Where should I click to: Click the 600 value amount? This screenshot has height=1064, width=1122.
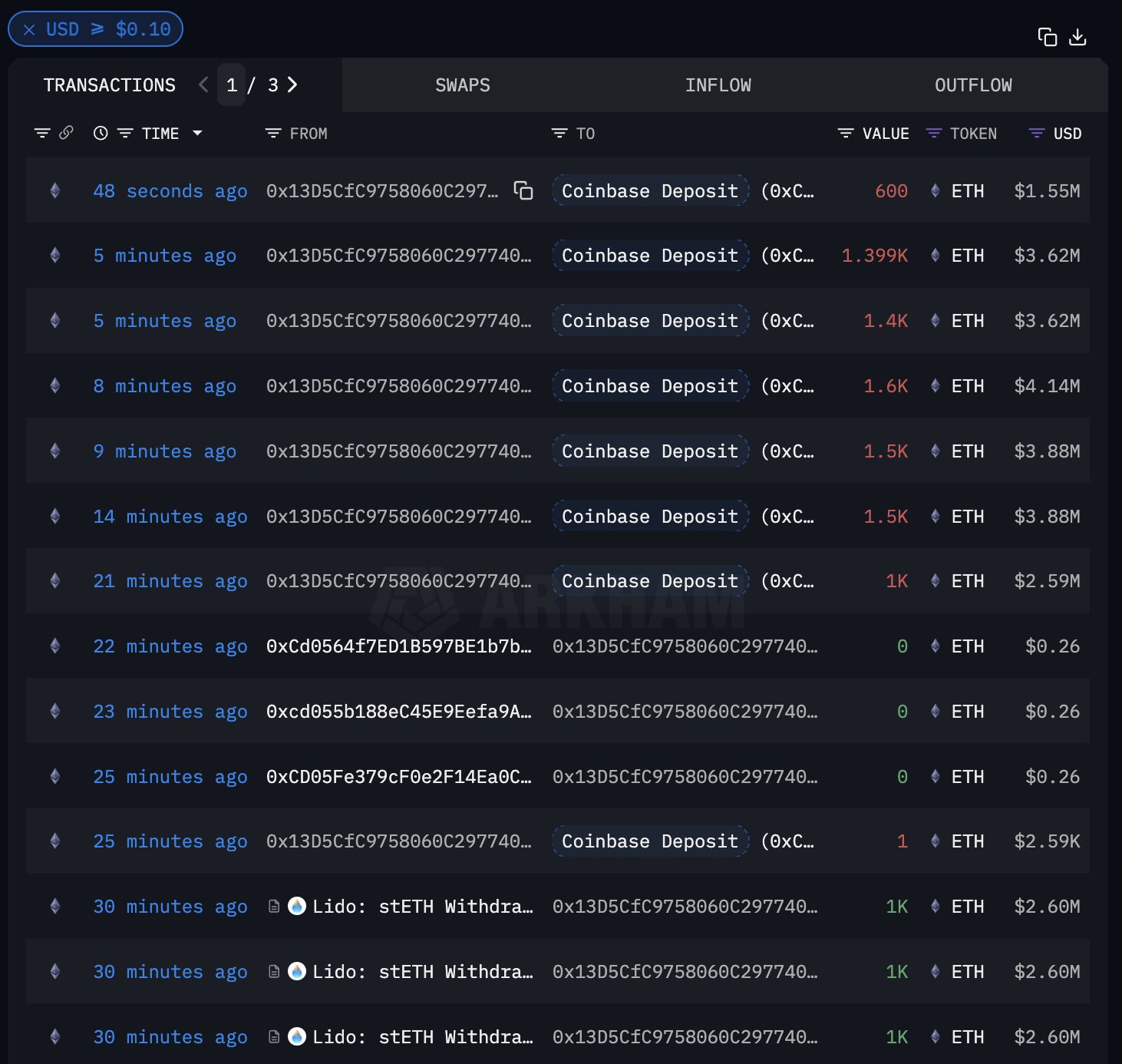point(892,191)
